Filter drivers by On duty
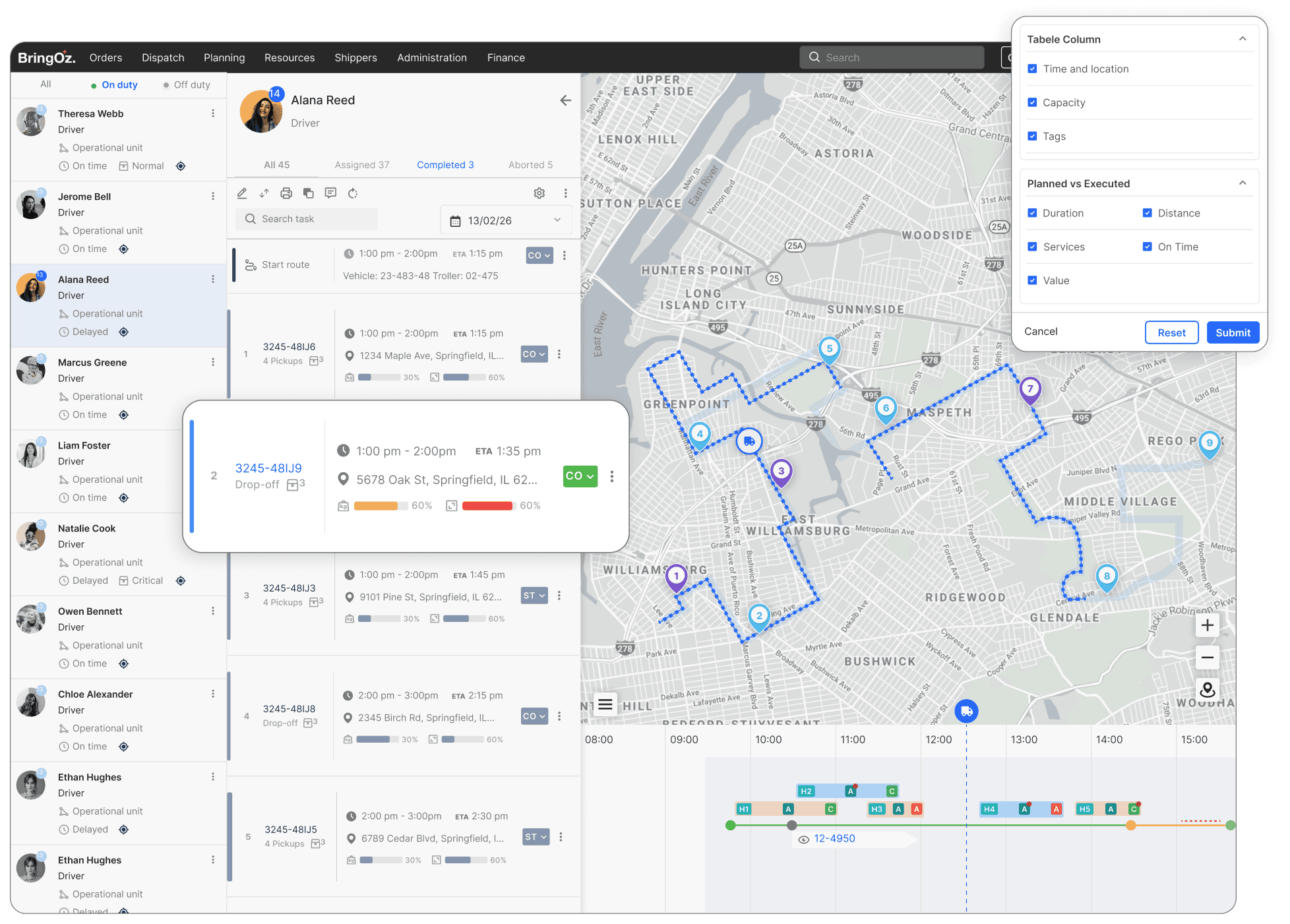 click(x=114, y=85)
